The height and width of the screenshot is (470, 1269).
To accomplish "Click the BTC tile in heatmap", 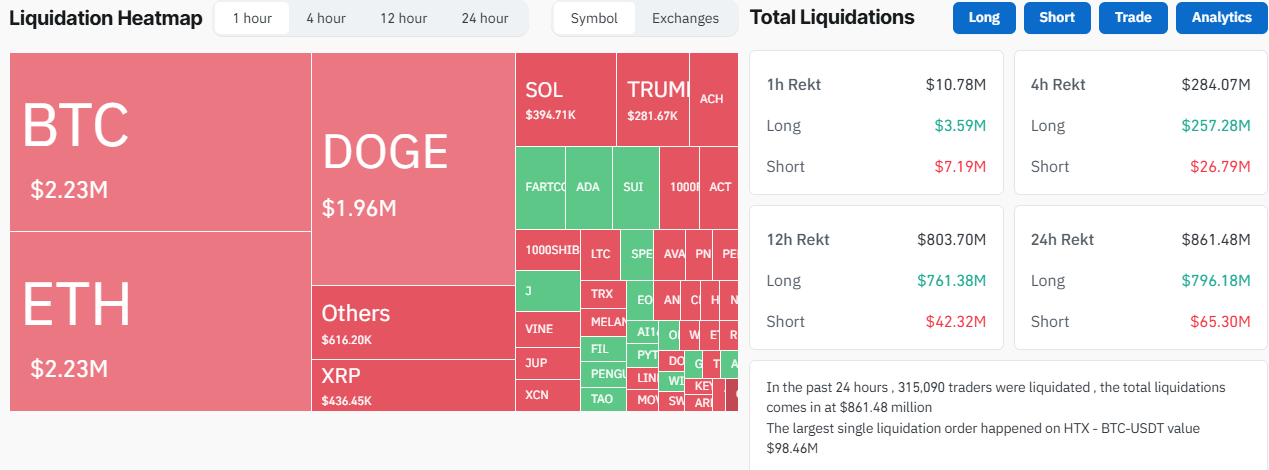I will point(160,142).
